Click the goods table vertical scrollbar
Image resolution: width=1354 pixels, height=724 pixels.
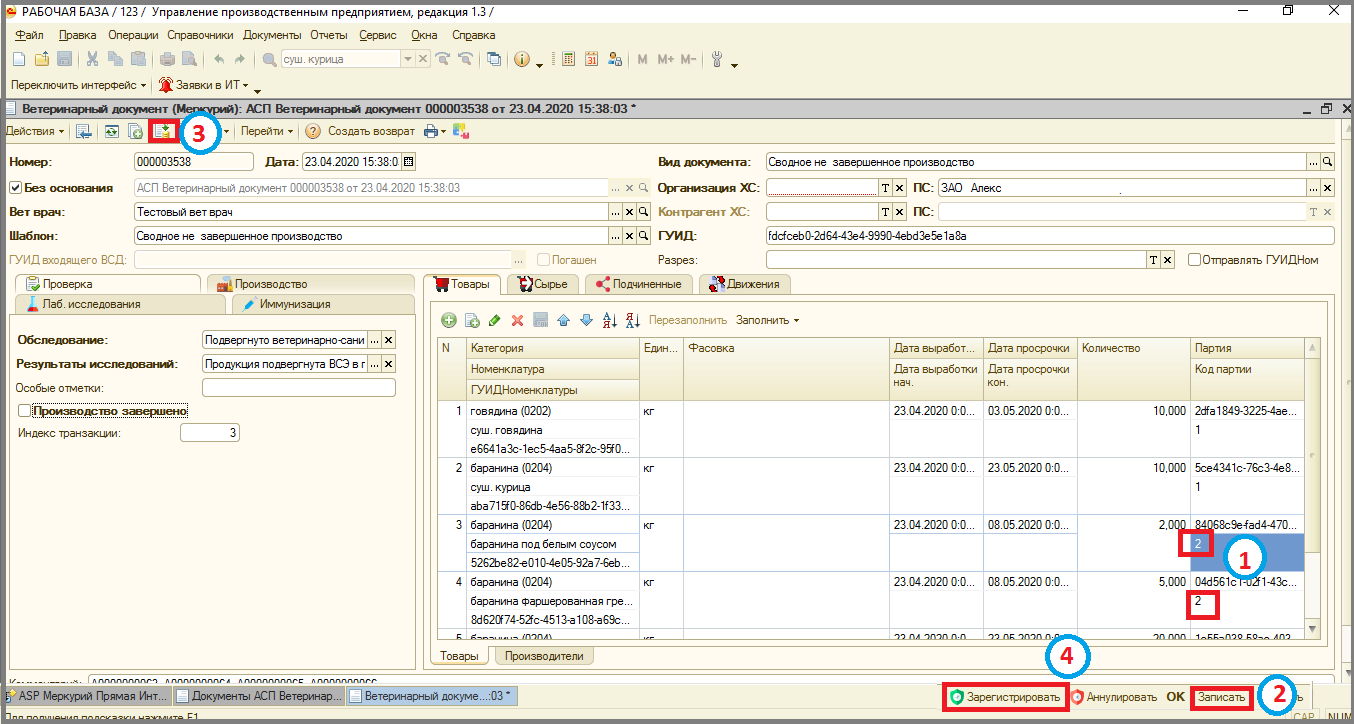[x=1313, y=490]
